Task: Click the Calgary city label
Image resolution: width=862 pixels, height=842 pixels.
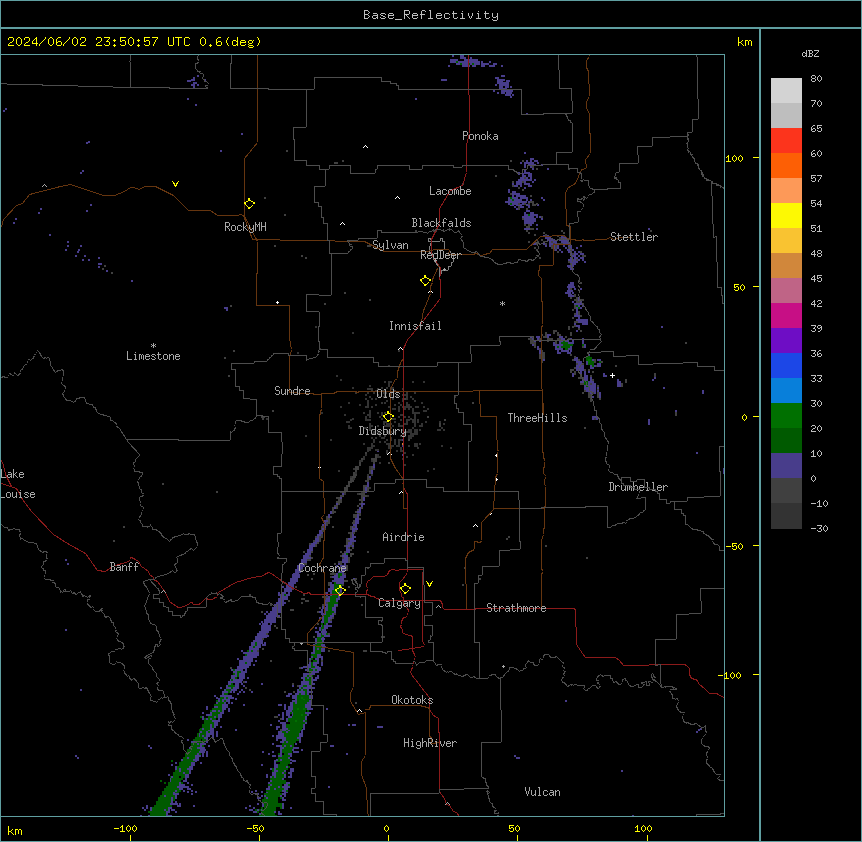Action: 399,603
